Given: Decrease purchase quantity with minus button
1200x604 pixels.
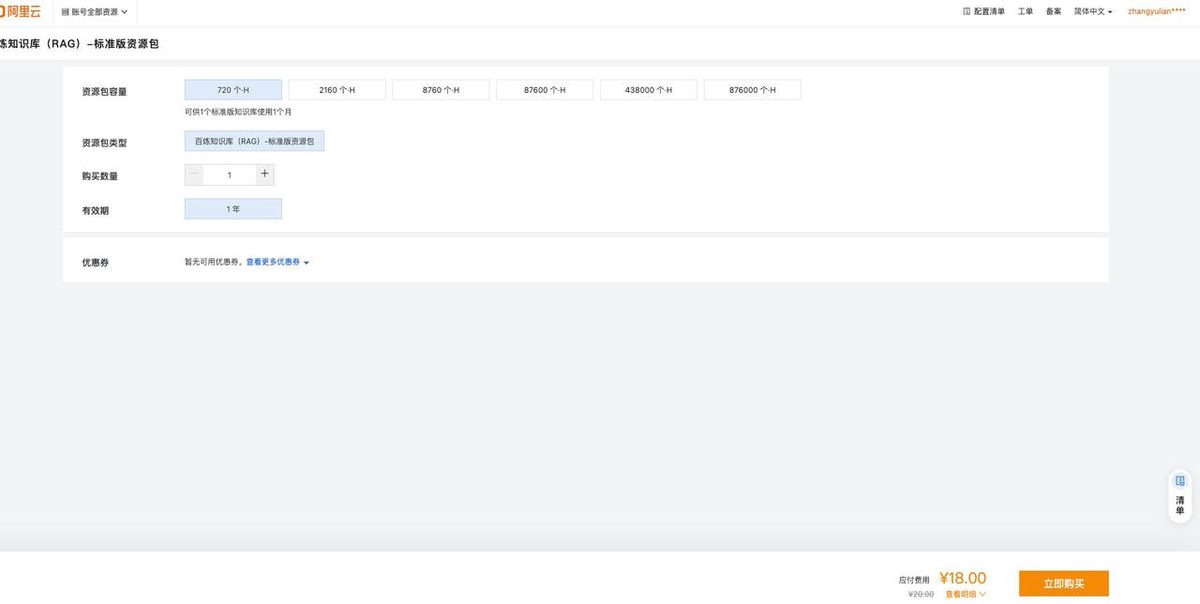Looking at the screenshot, I should (x=194, y=175).
